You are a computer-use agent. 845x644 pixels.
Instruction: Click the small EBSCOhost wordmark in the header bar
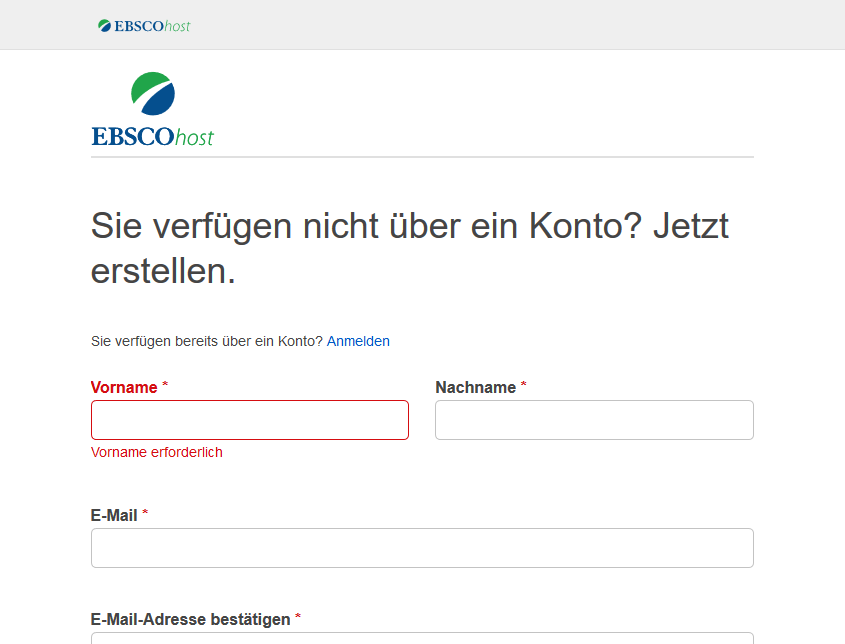point(152,25)
